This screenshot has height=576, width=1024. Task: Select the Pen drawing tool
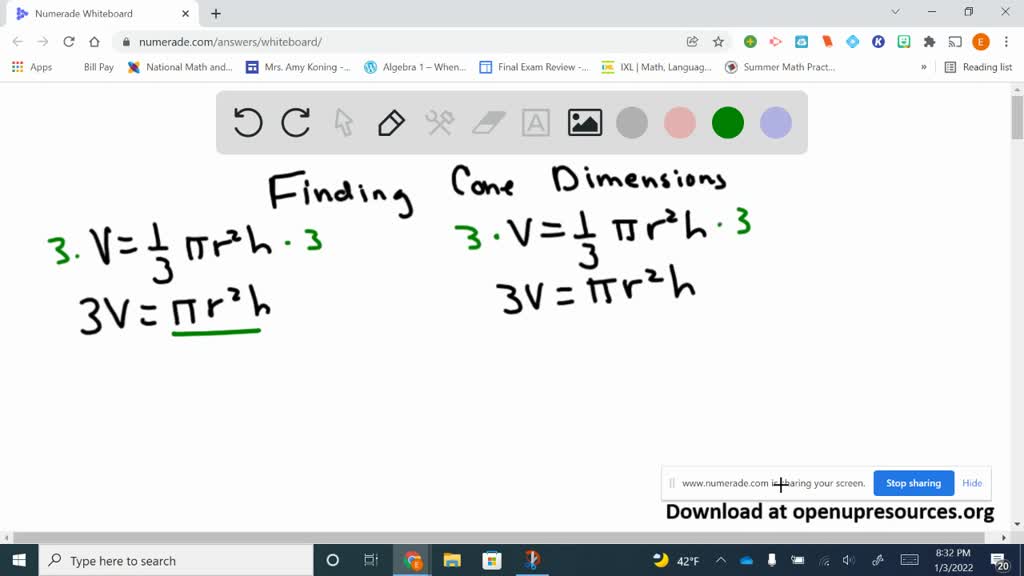pyautogui.click(x=390, y=122)
